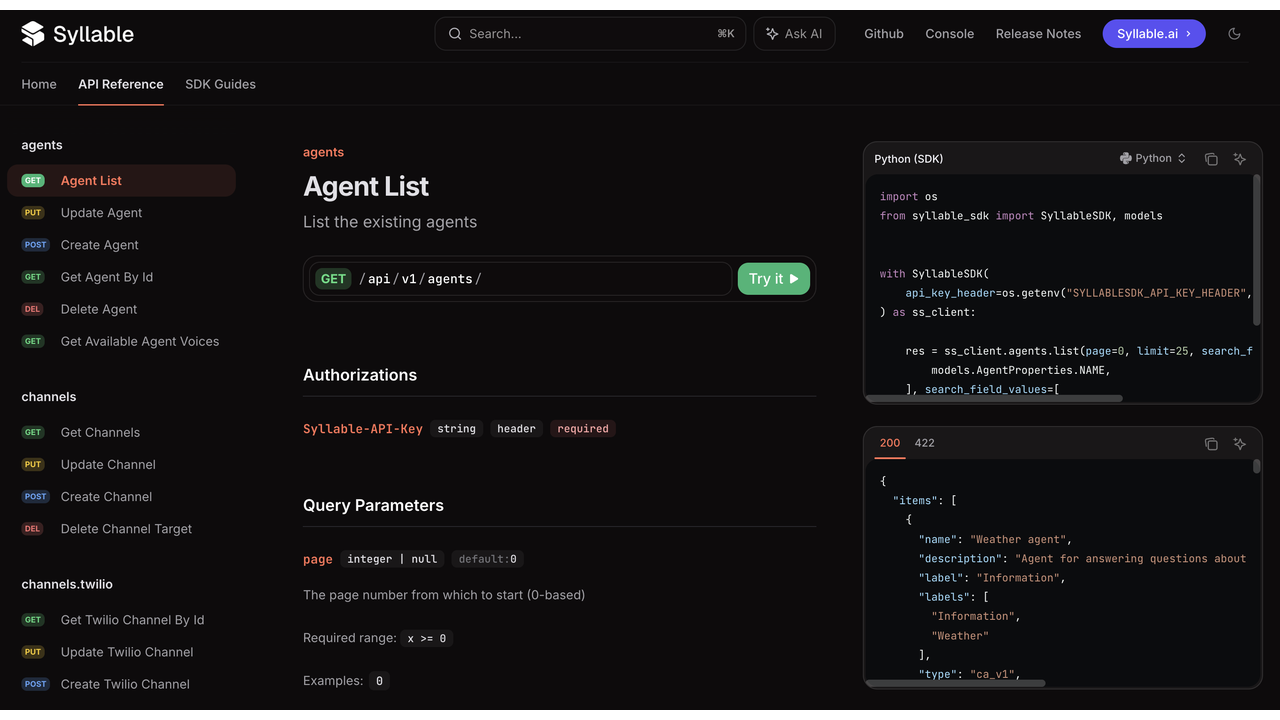Click the response panel vertical scrollbar

(1257, 467)
